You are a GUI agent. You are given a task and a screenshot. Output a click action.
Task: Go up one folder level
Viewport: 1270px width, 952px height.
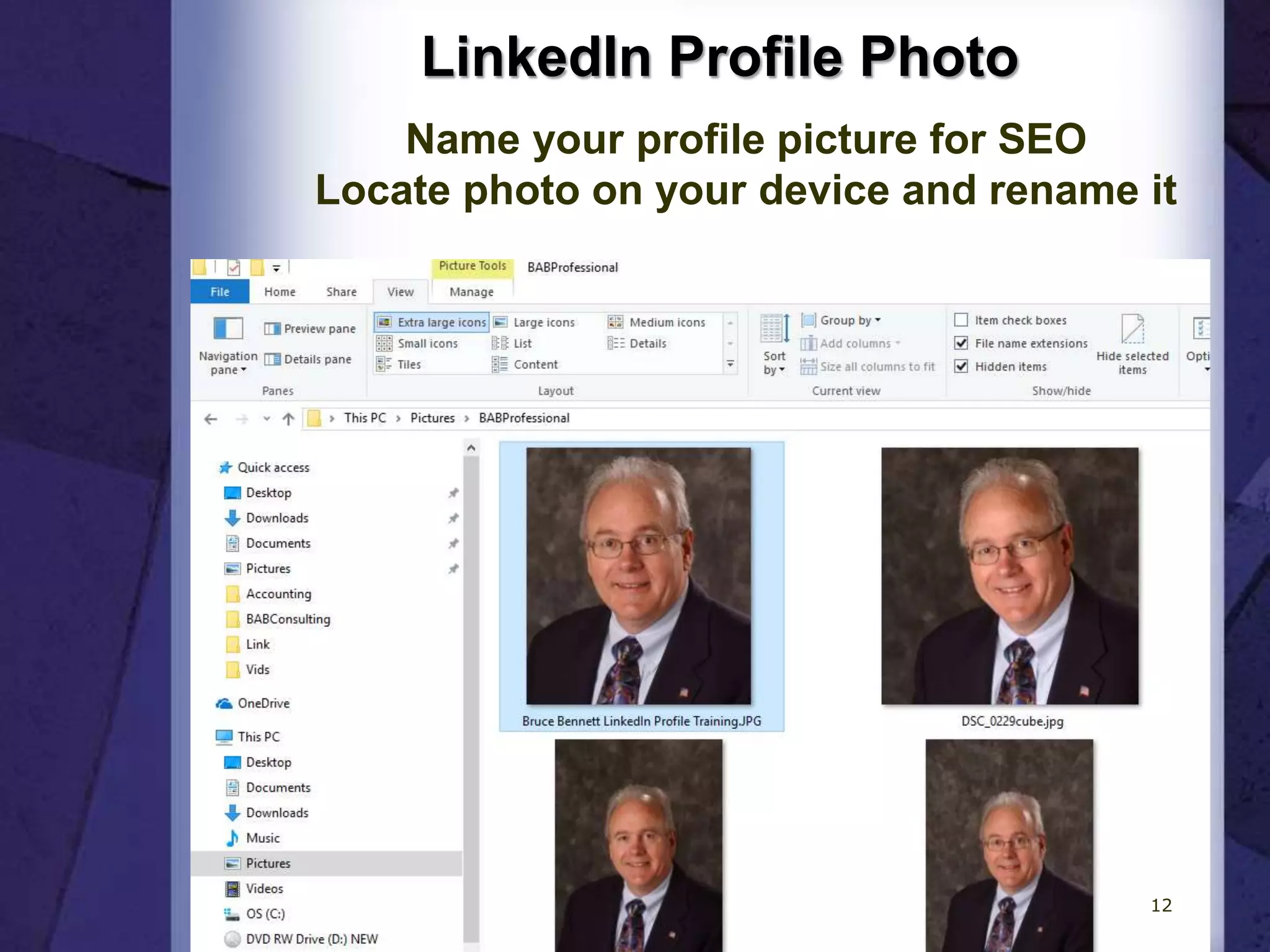pos(288,420)
